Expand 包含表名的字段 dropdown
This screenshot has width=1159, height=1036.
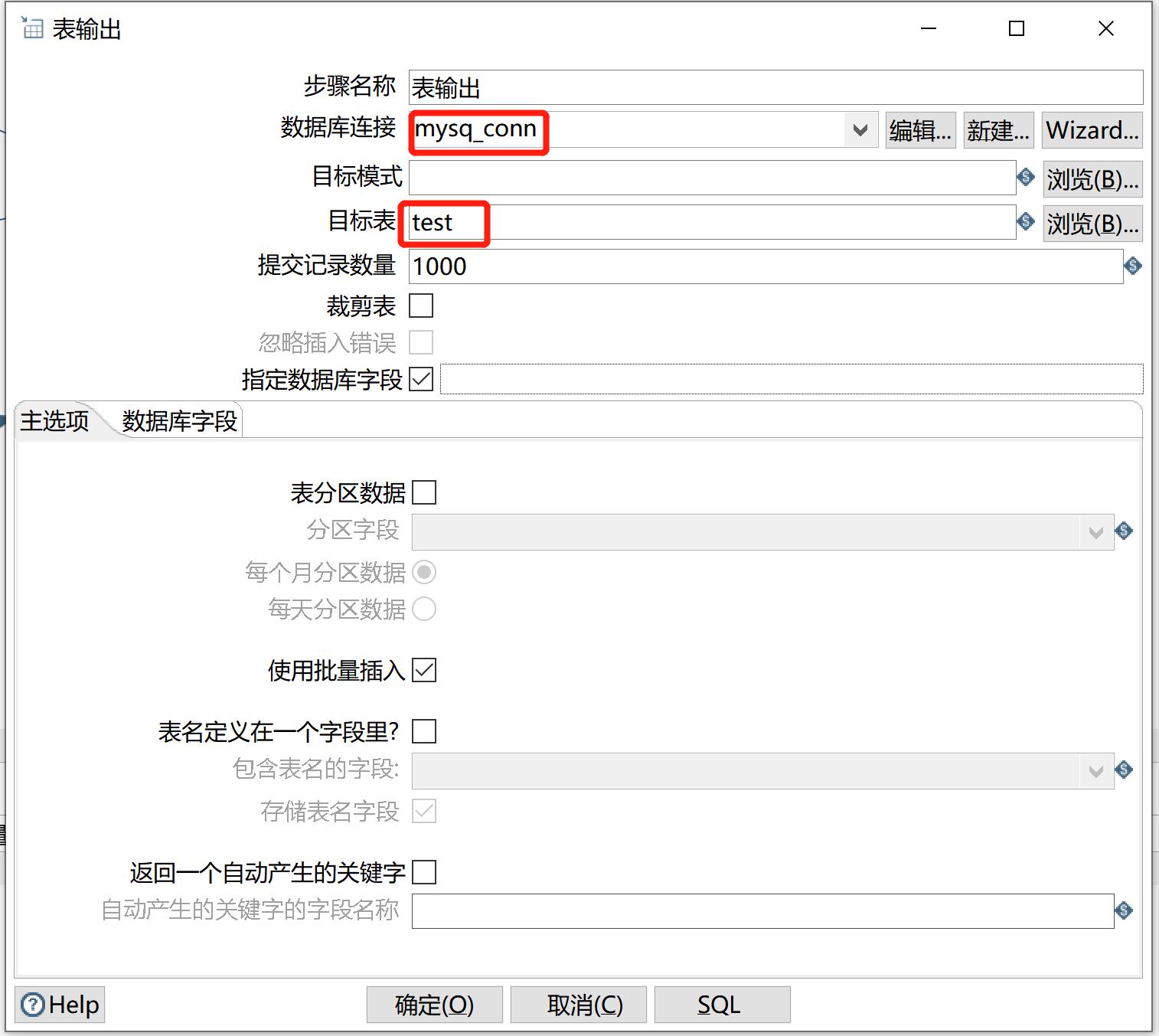coord(1096,771)
